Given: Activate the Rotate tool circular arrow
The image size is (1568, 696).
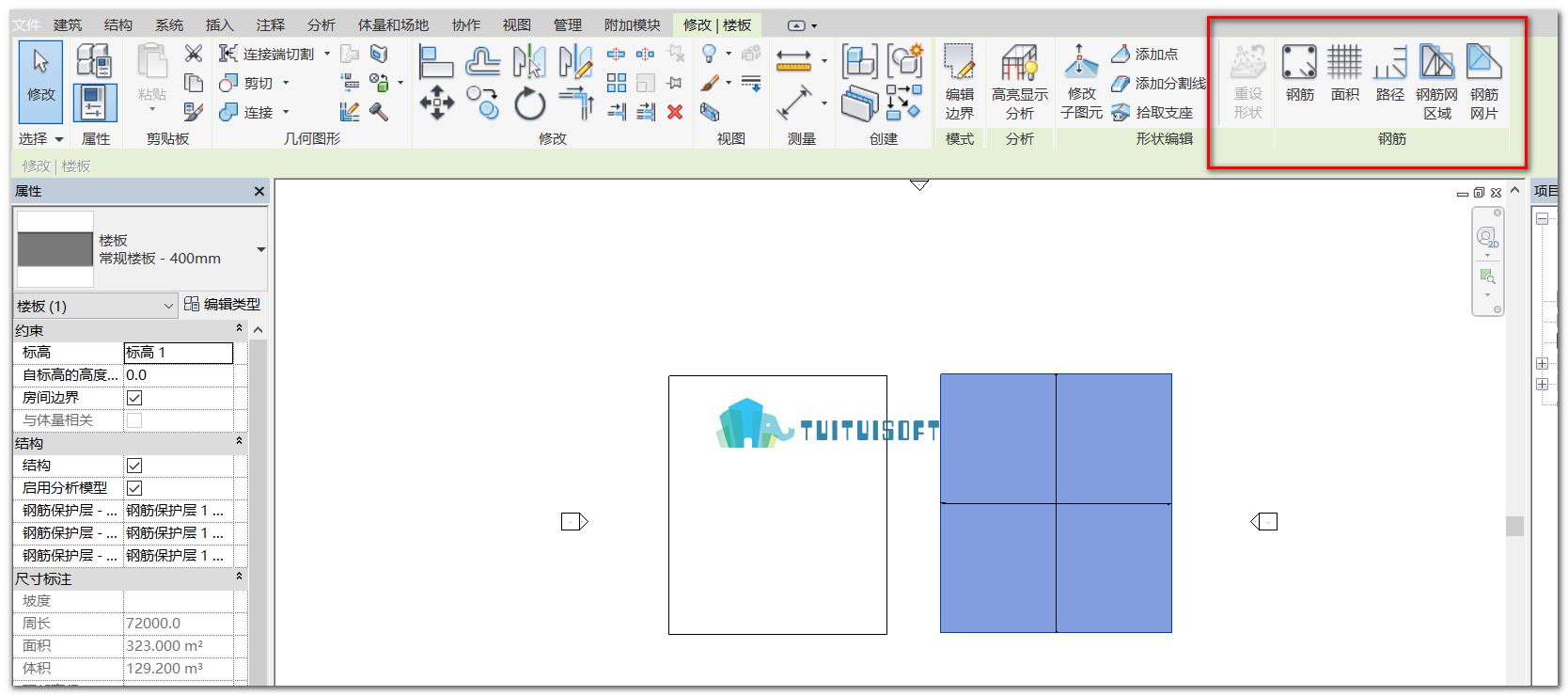Looking at the screenshot, I should 529,103.
